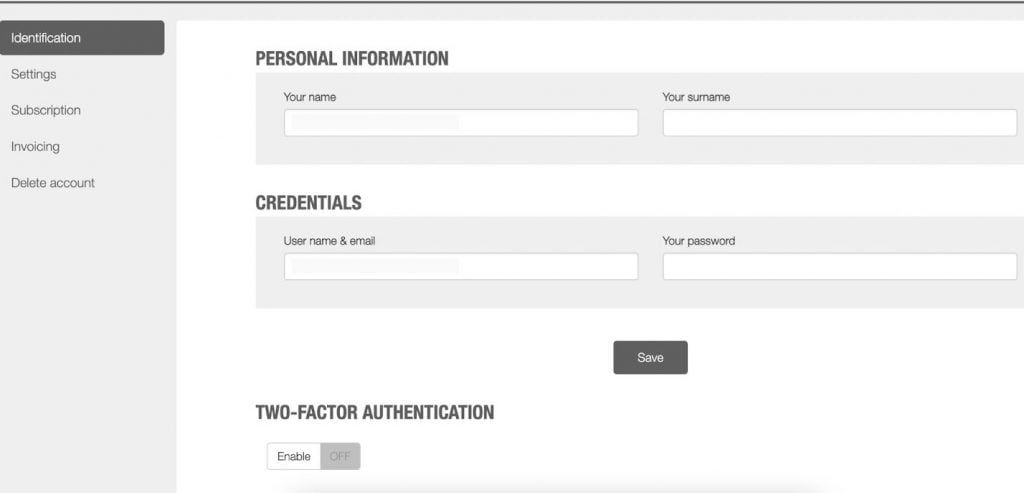Click the User name & email label
Screen dimensions: 1024x493
(329, 241)
